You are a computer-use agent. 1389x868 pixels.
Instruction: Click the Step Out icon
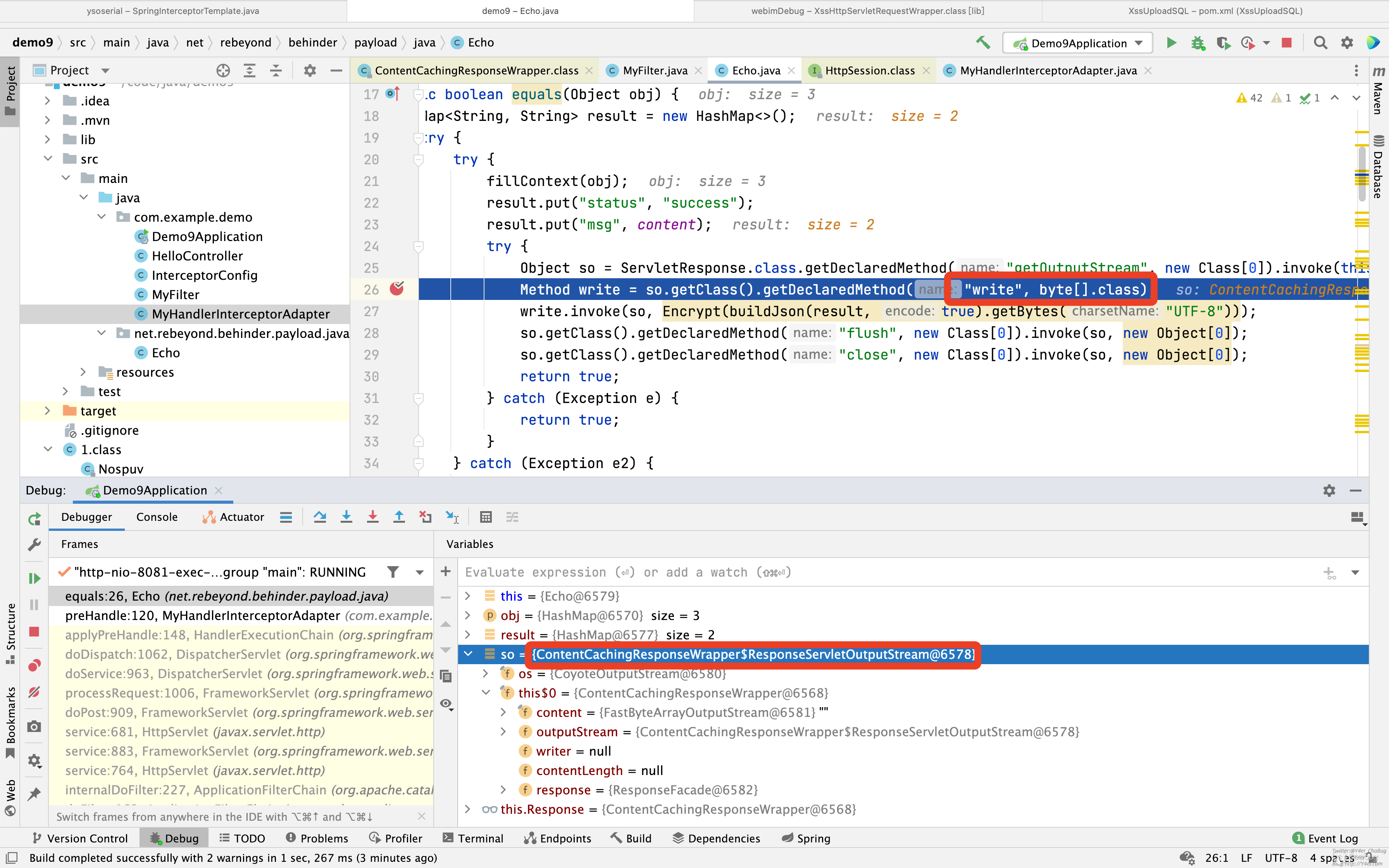click(x=399, y=517)
